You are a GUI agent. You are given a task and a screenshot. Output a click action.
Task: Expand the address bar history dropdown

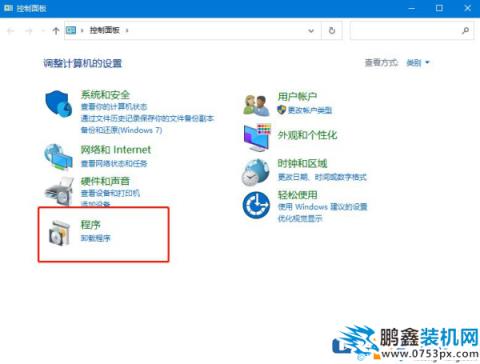311,31
